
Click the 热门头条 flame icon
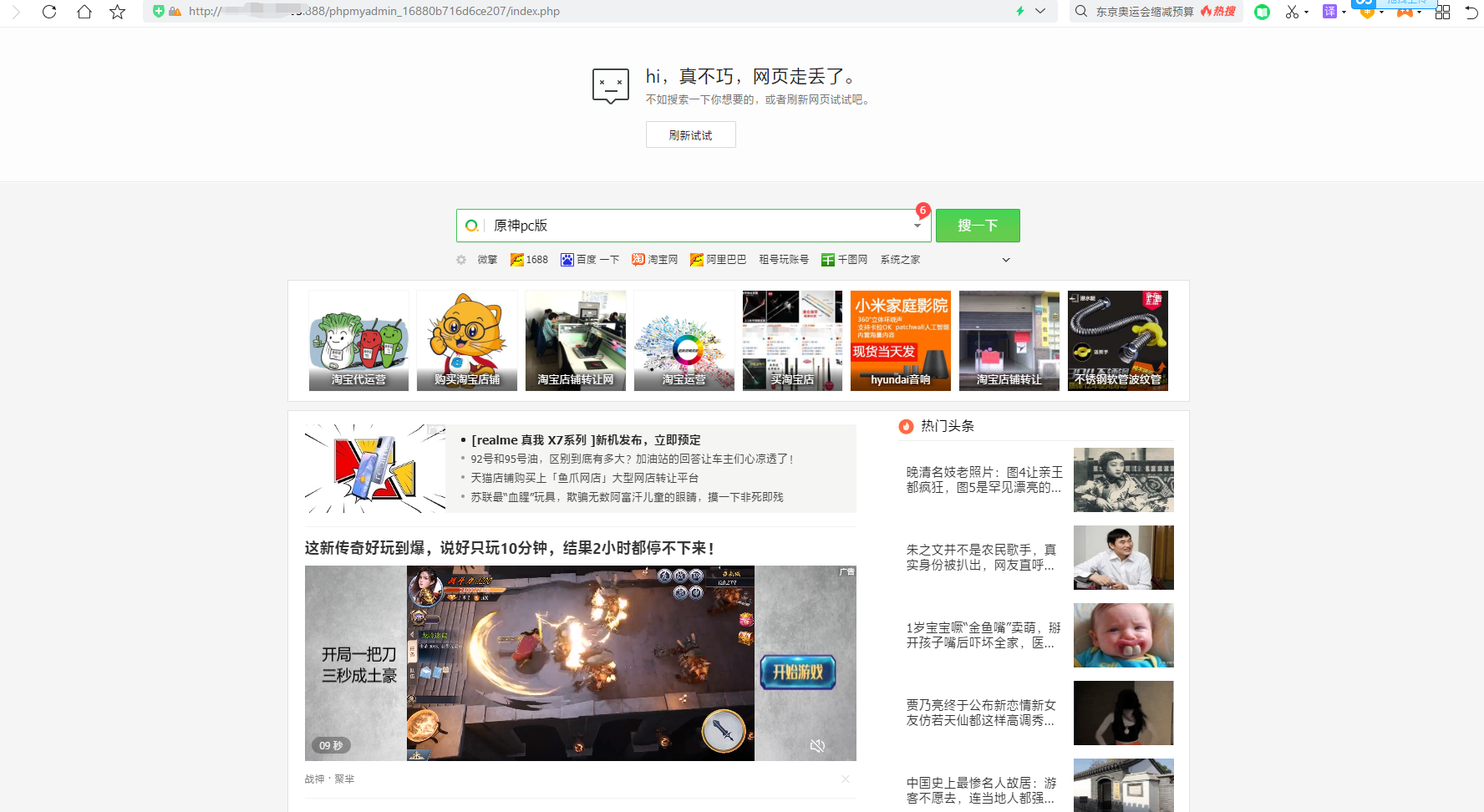[906, 427]
